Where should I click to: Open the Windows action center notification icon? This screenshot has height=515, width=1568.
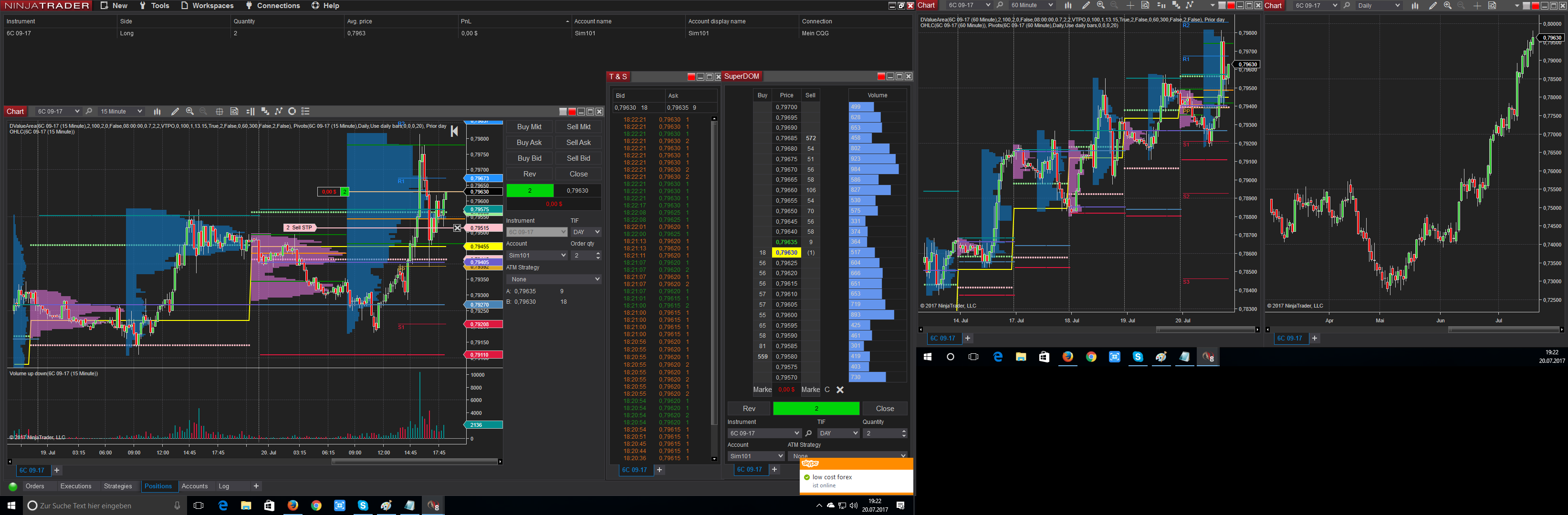coord(901,506)
